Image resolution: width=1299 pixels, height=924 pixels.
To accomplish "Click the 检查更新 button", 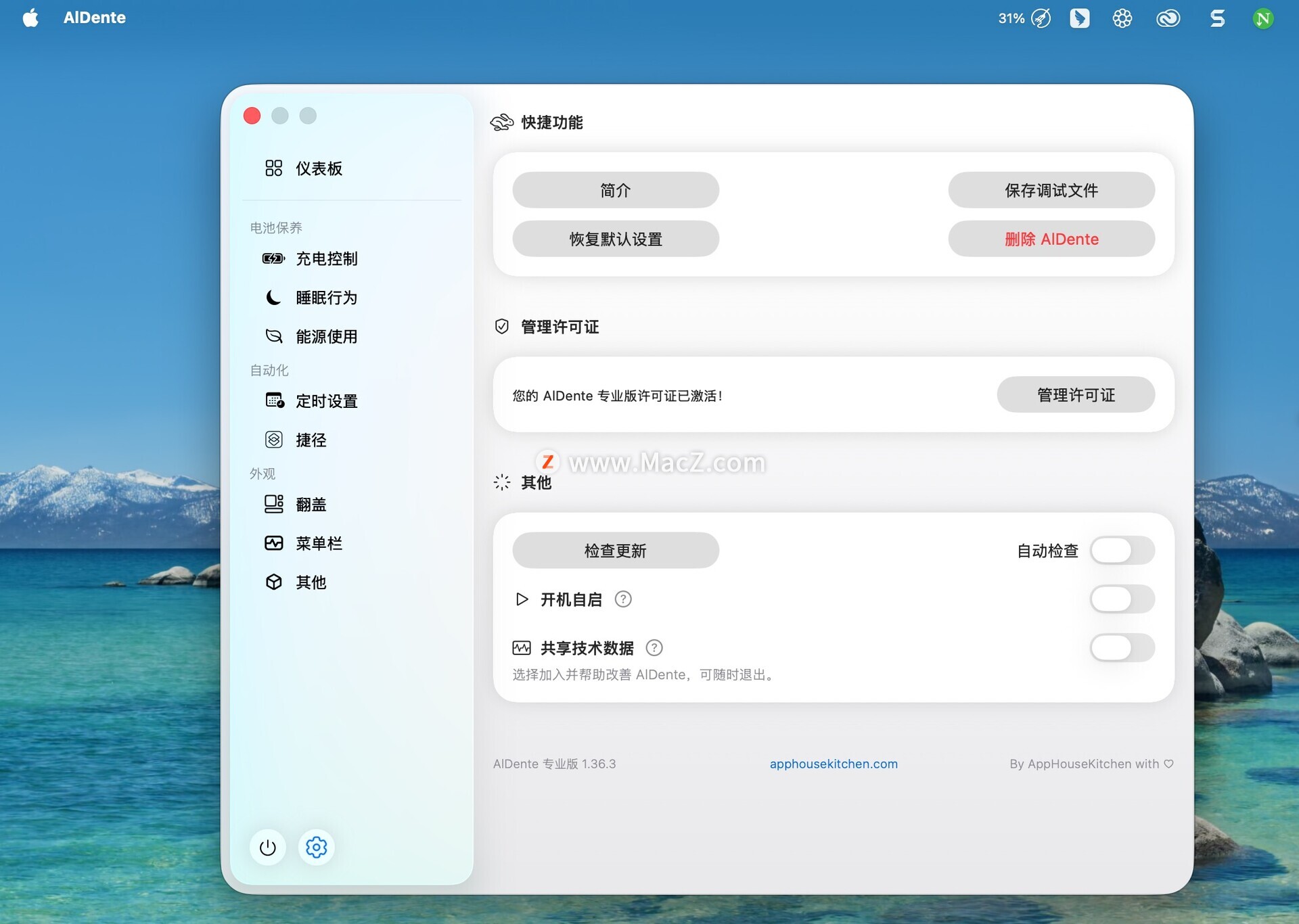I will [x=615, y=551].
